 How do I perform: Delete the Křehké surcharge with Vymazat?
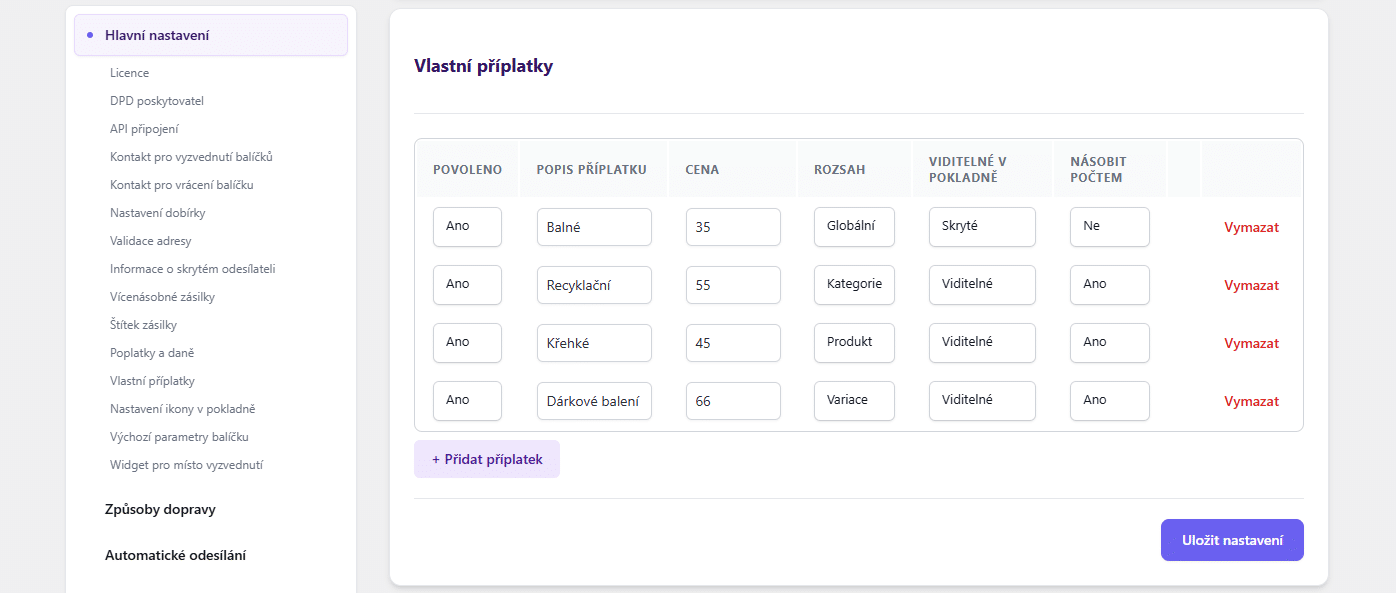click(x=1251, y=343)
